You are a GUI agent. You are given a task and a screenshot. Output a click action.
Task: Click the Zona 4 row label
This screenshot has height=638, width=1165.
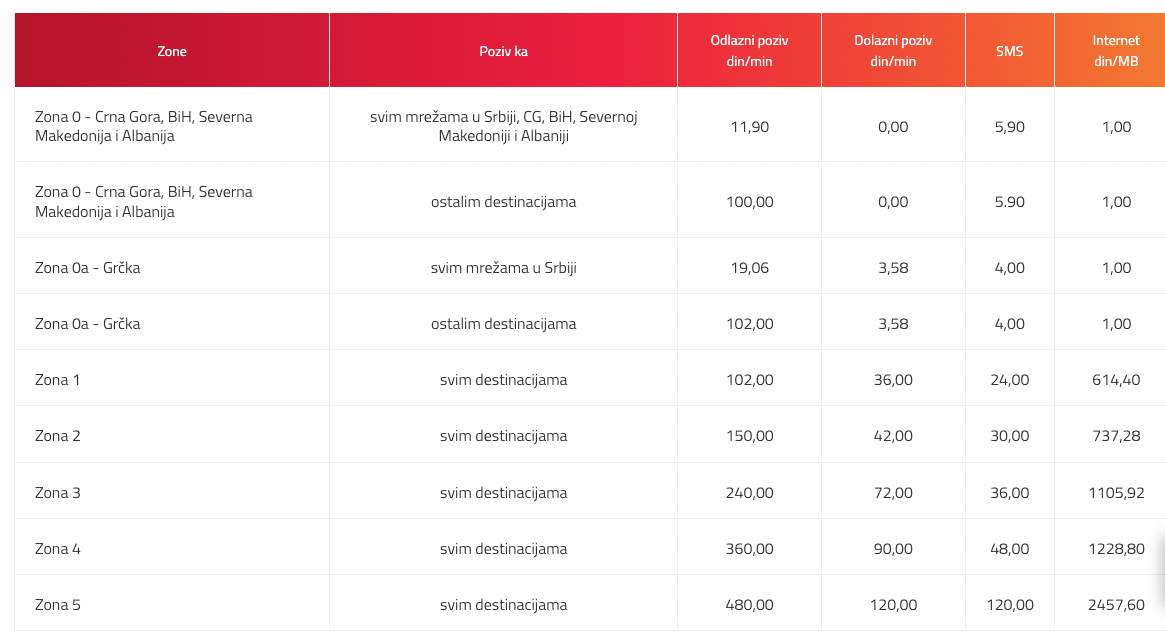coord(58,549)
